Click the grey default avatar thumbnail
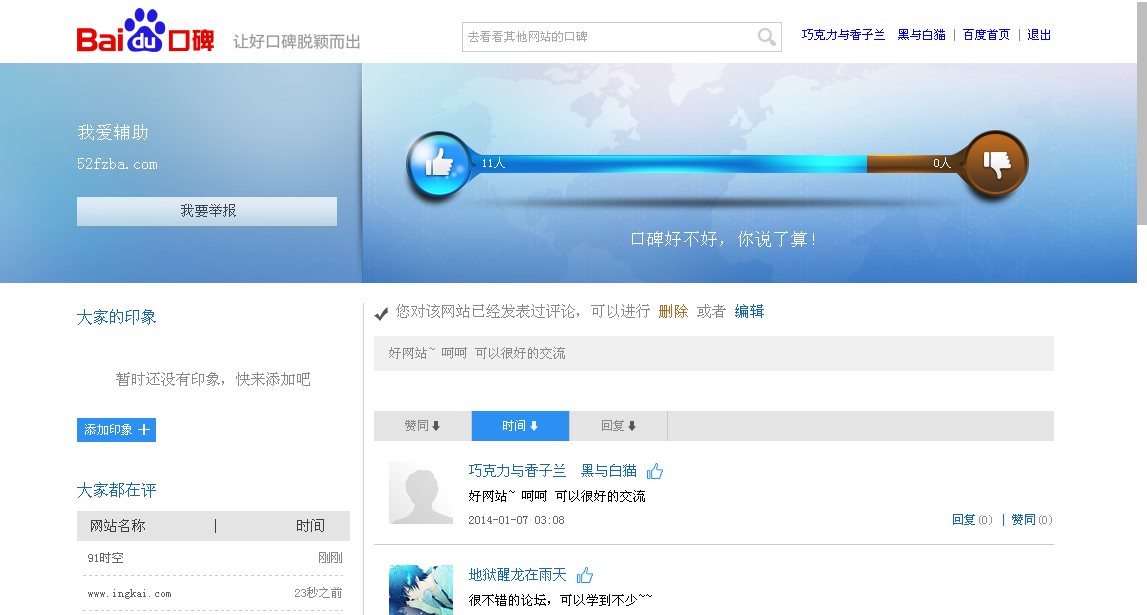 pyautogui.click(x=421, y=492)
